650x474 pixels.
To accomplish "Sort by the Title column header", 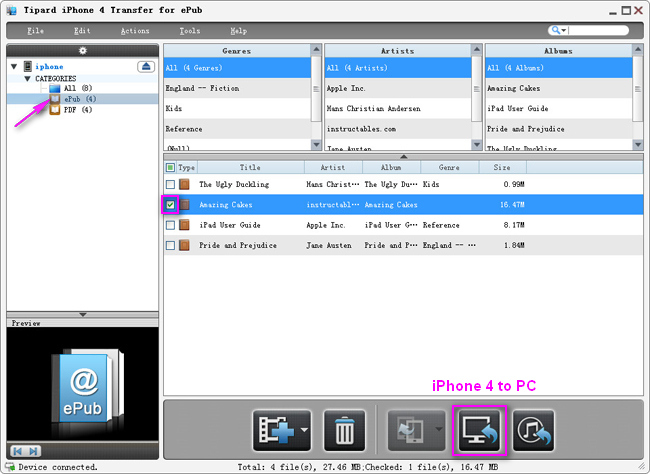I will (x=250, y=168).
